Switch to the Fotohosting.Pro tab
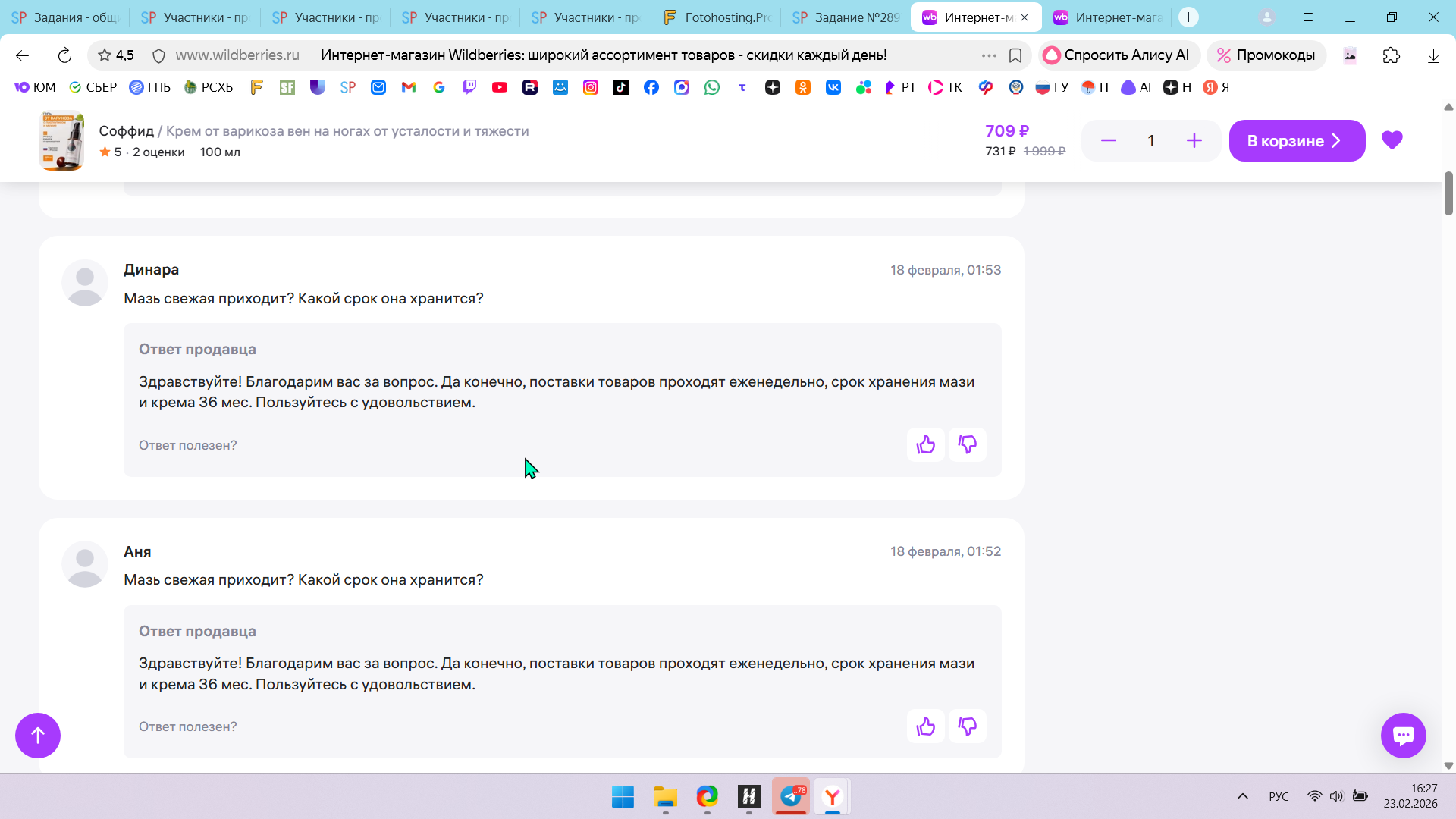The height and width of the screenshot is (819, 1456). click(716, 17)
